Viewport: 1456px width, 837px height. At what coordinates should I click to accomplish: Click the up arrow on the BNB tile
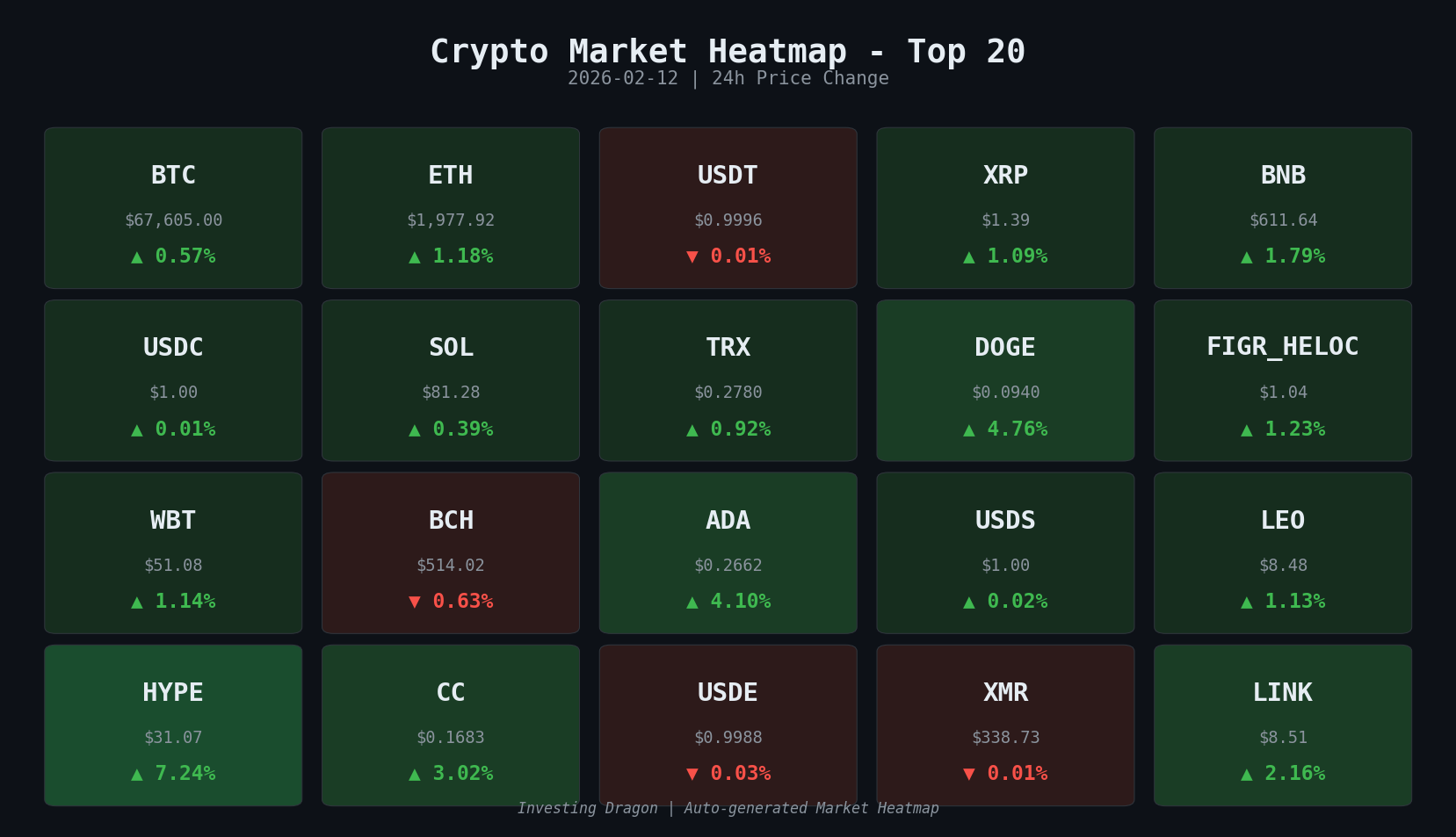[x=1247, y=257]
